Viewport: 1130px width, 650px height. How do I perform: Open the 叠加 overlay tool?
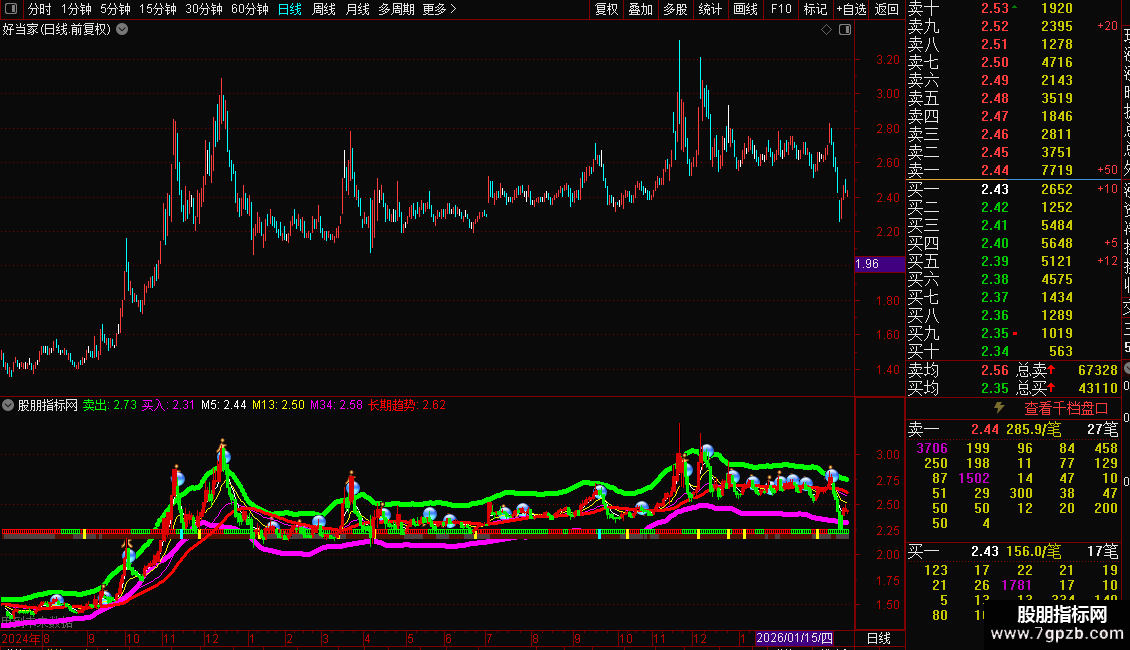point(640,9)
